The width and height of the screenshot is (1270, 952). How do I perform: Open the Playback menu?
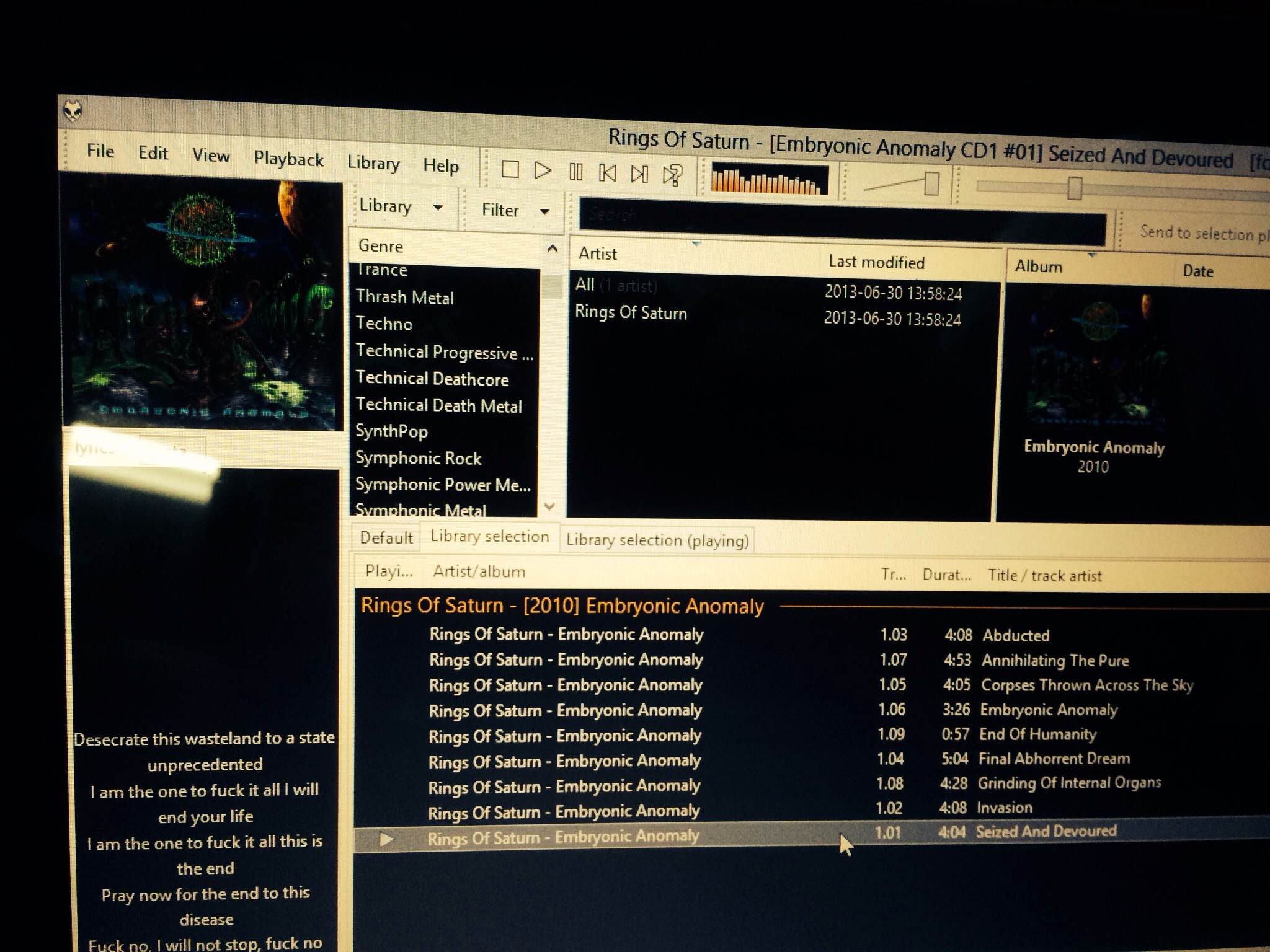[x=288, y=159]
